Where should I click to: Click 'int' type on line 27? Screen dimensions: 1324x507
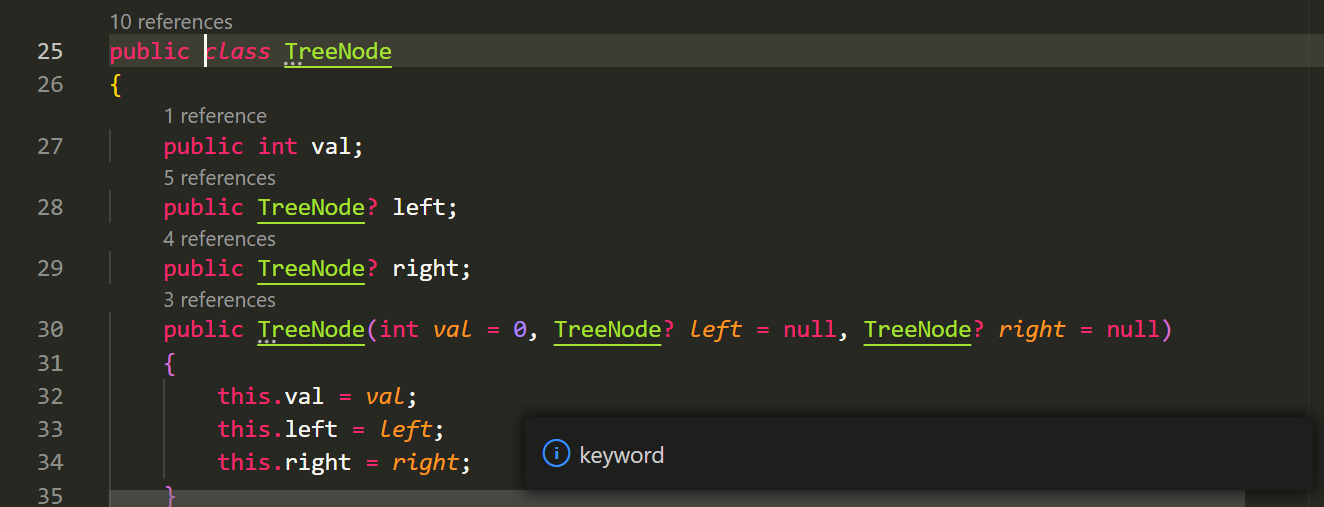278,147
